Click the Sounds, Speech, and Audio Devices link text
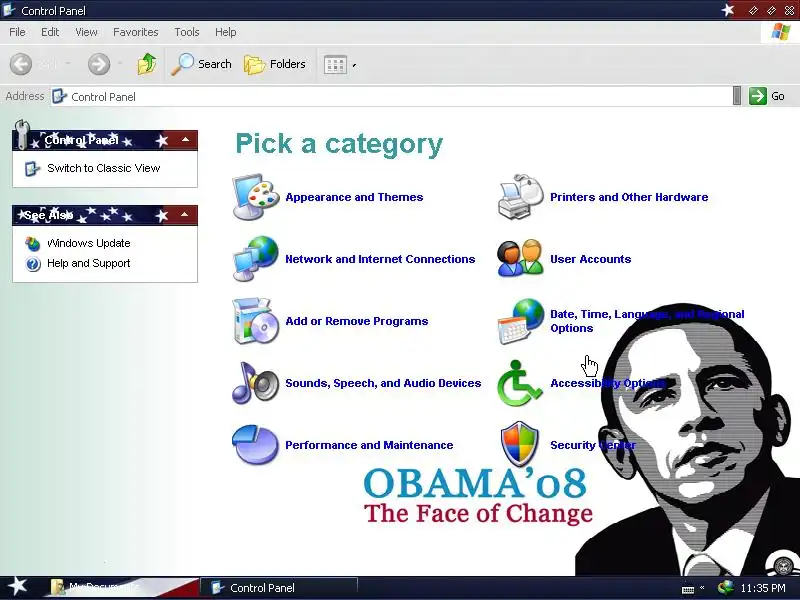 383,383
